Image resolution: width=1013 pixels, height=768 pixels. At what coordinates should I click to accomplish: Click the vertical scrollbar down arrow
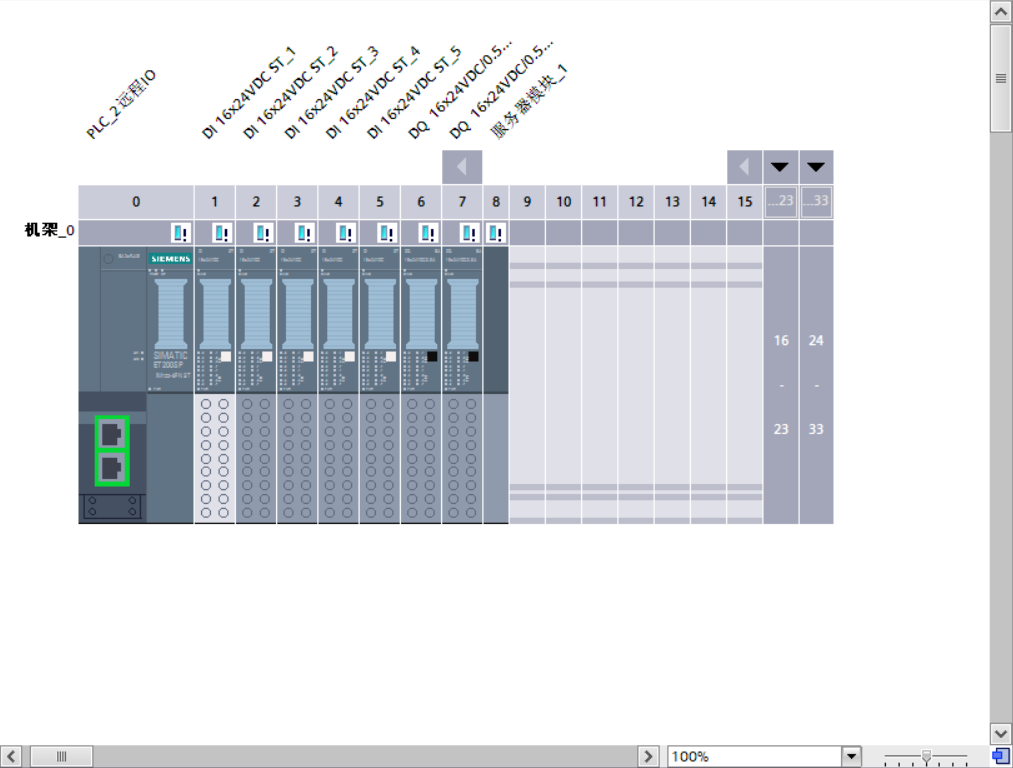click(1000, 733)
